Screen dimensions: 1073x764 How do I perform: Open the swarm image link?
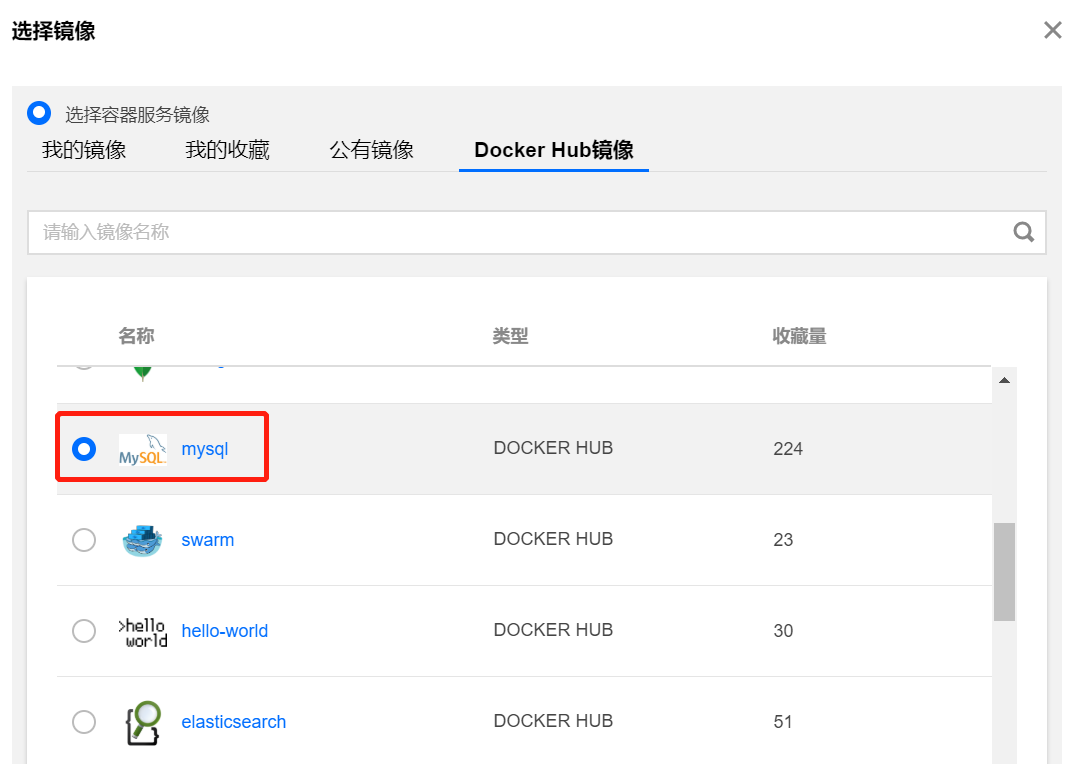pyautogui.click(x=207, y=540)
